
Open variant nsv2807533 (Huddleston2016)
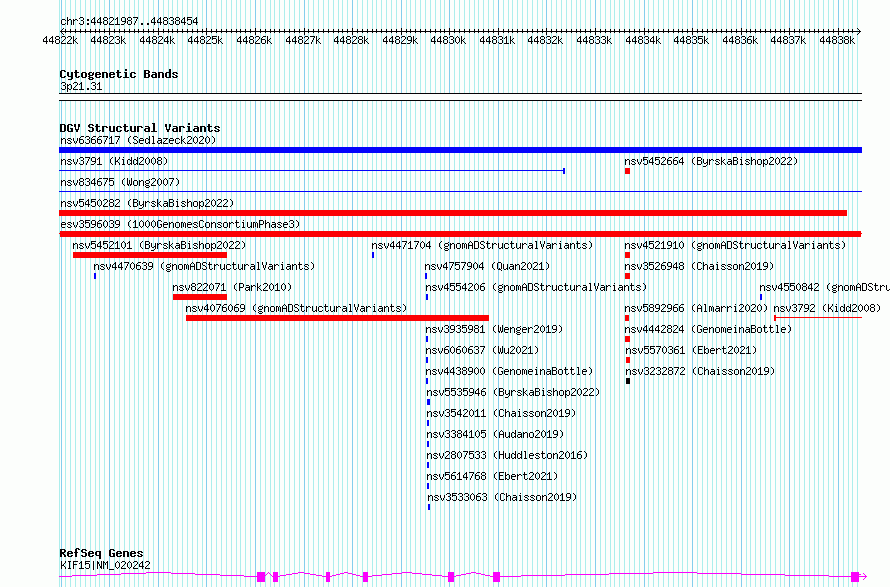[x=507, y=455]
